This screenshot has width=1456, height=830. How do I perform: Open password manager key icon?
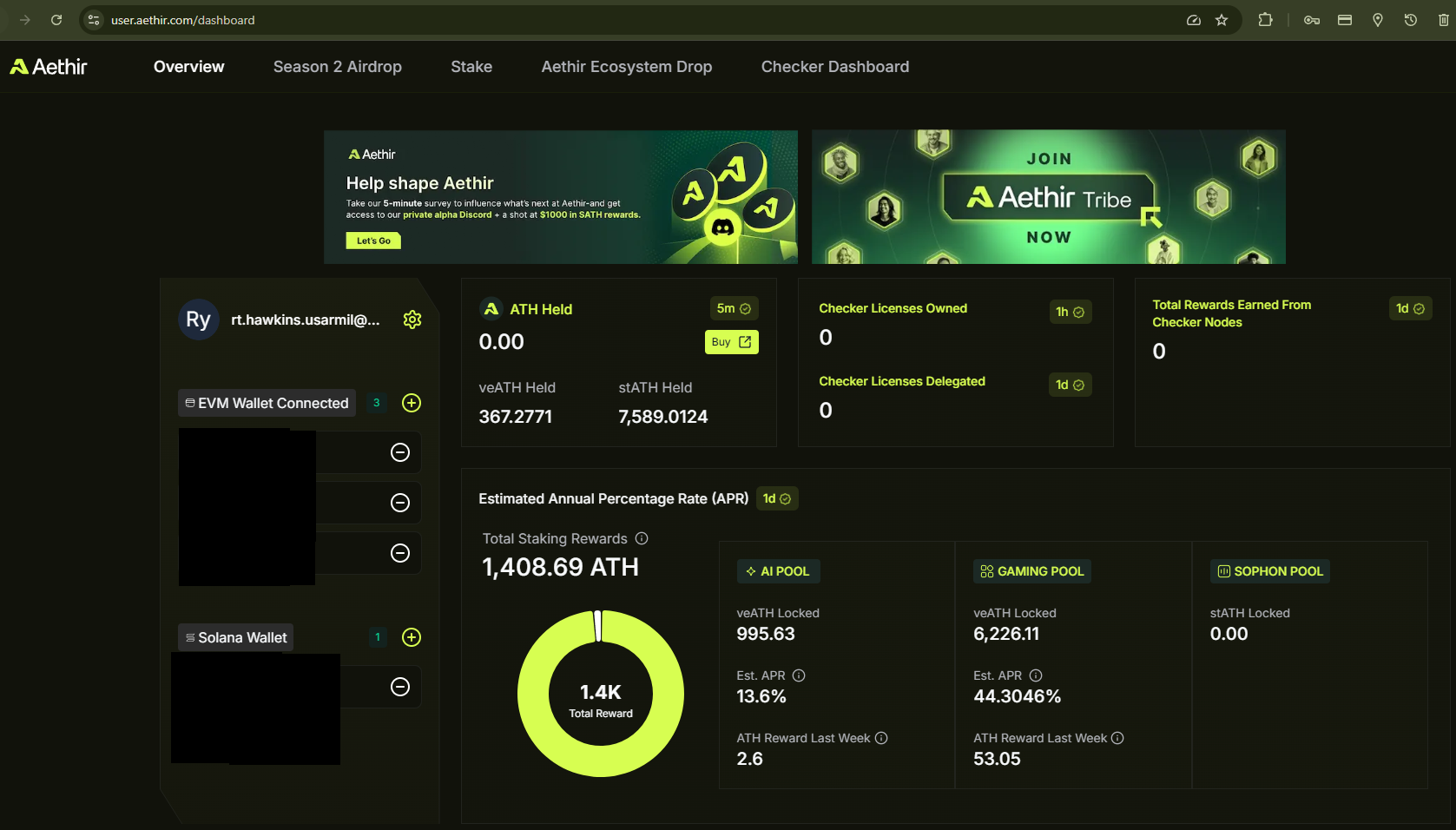pos(1312,20)
